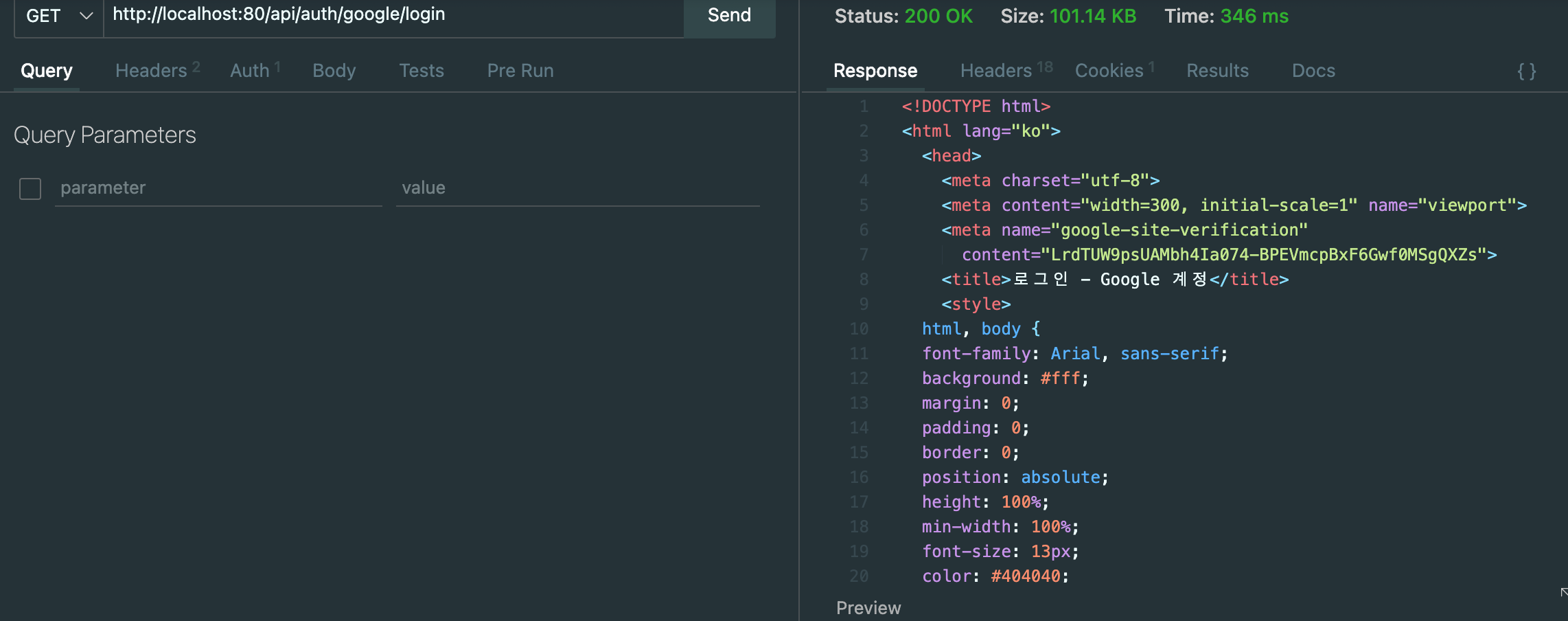The width and height of the screenshot is (1568, 621).
Task: Click the title line mentioning Google
Action: 1115,280
